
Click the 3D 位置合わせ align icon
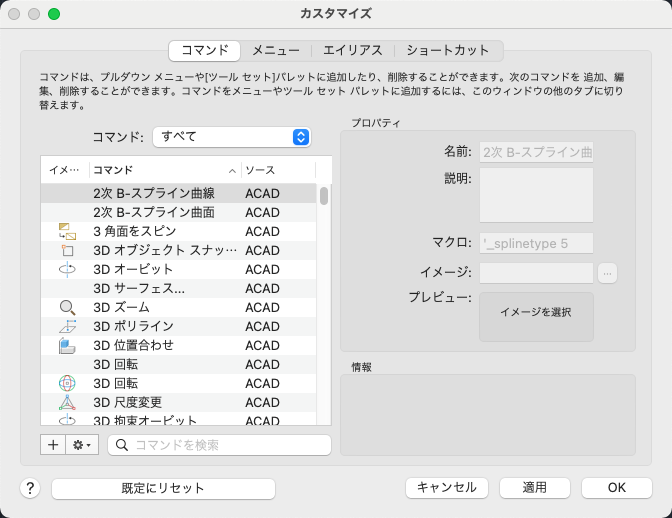point(67,345)
